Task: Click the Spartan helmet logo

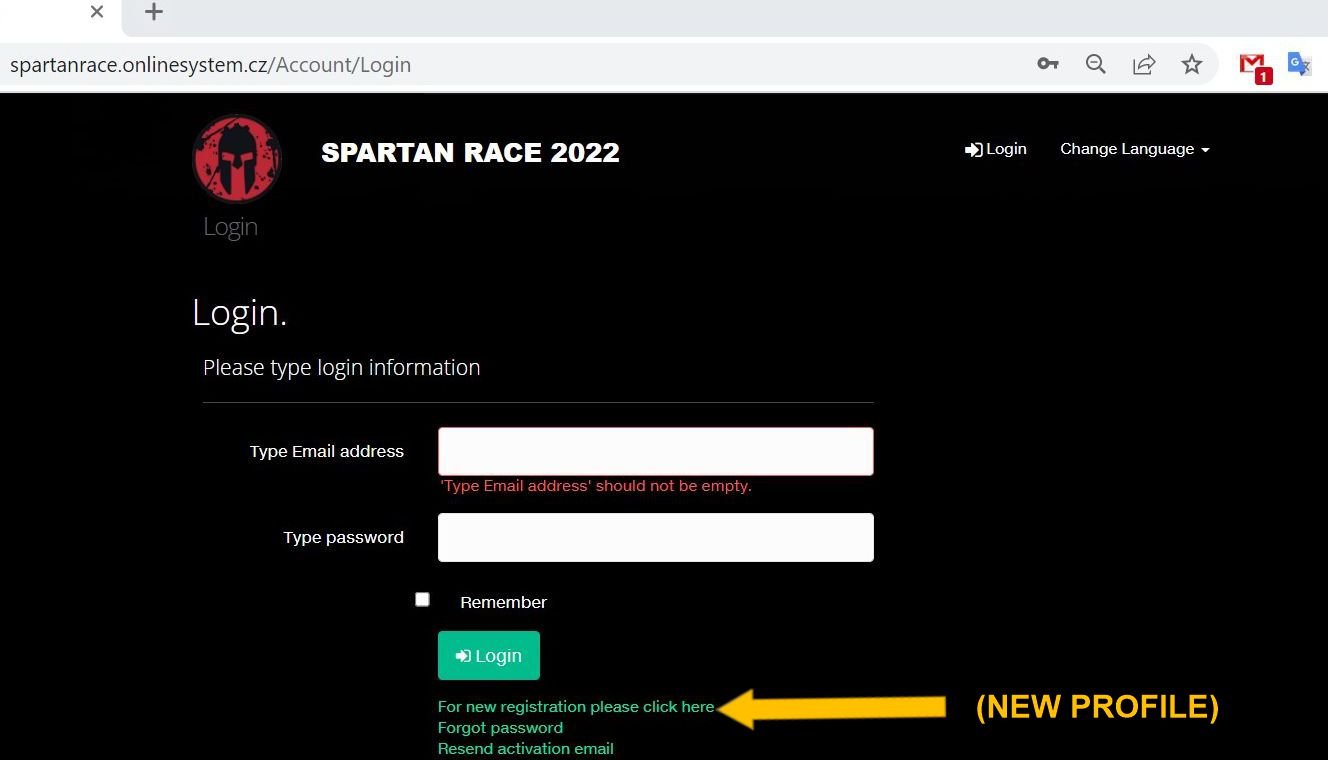Action: tap(237, 159)
